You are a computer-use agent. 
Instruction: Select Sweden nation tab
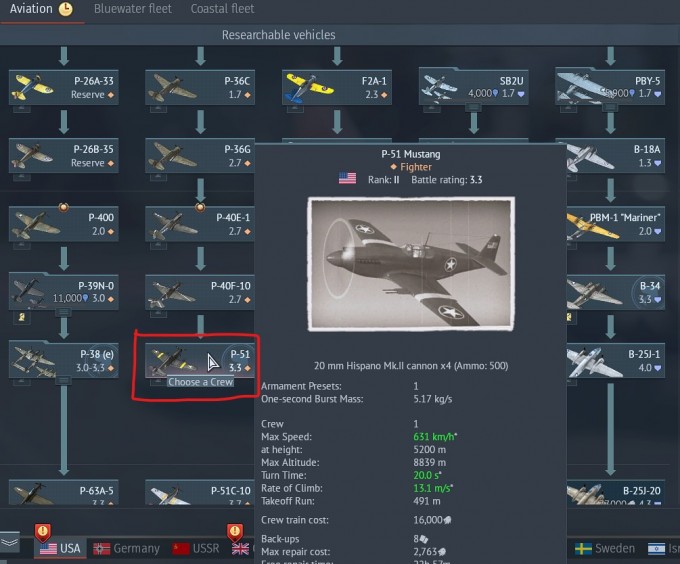pyautogui.click(x=604, y=548)
